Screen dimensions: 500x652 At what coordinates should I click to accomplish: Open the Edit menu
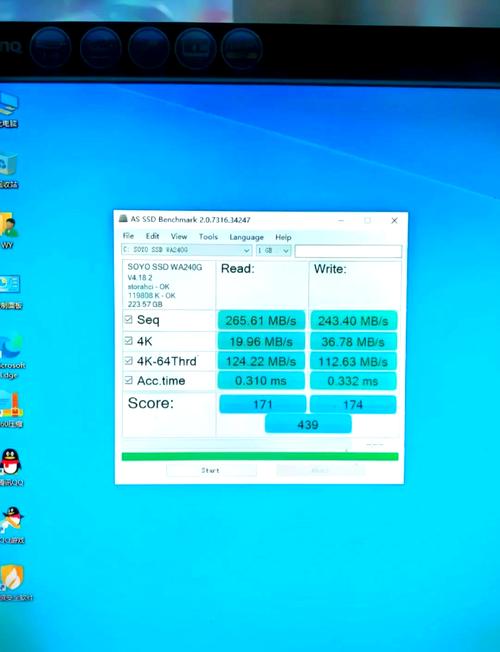coord(152,236)
